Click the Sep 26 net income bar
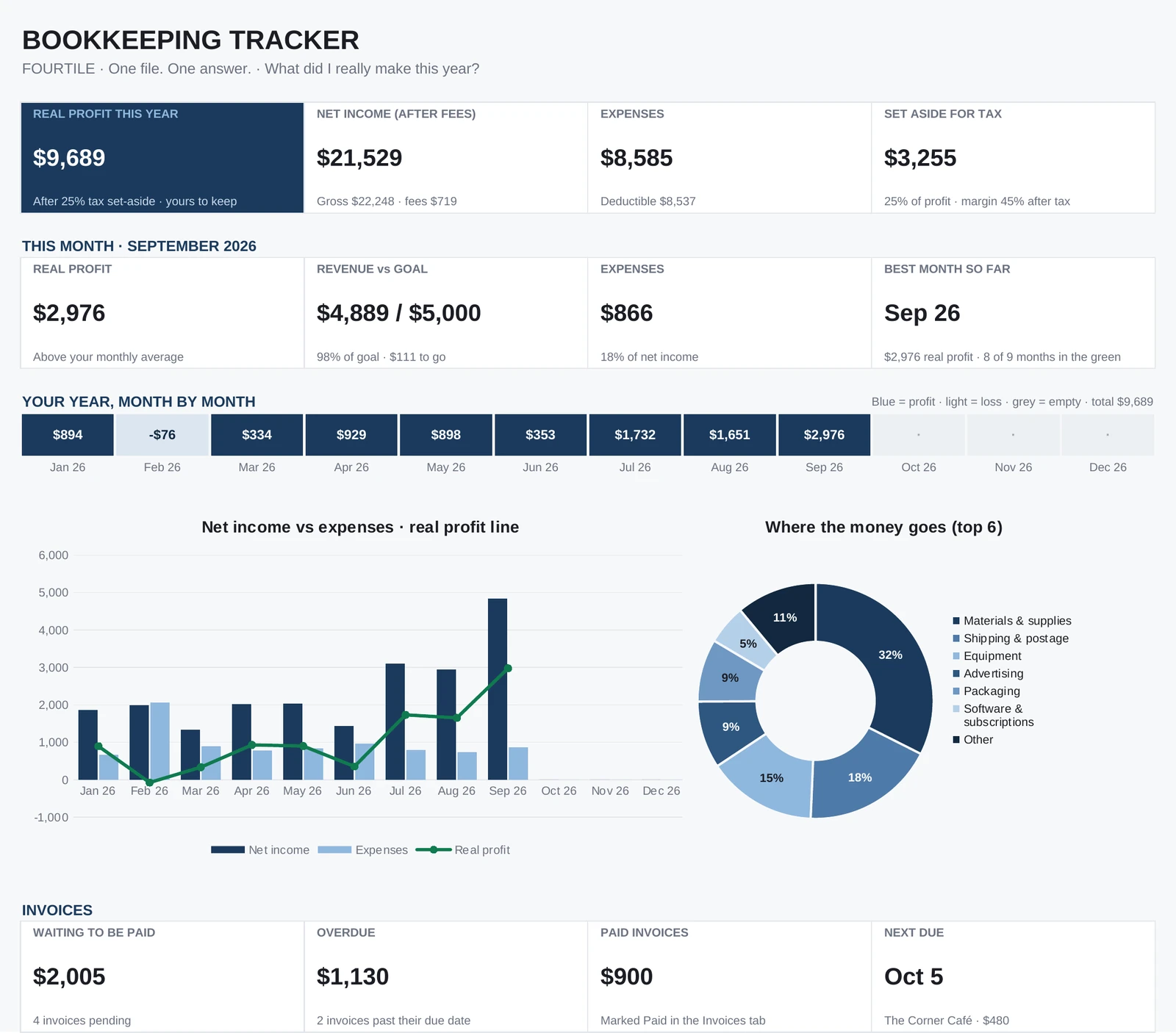This screenshot has width=1176, height=1033. [498, 689]
